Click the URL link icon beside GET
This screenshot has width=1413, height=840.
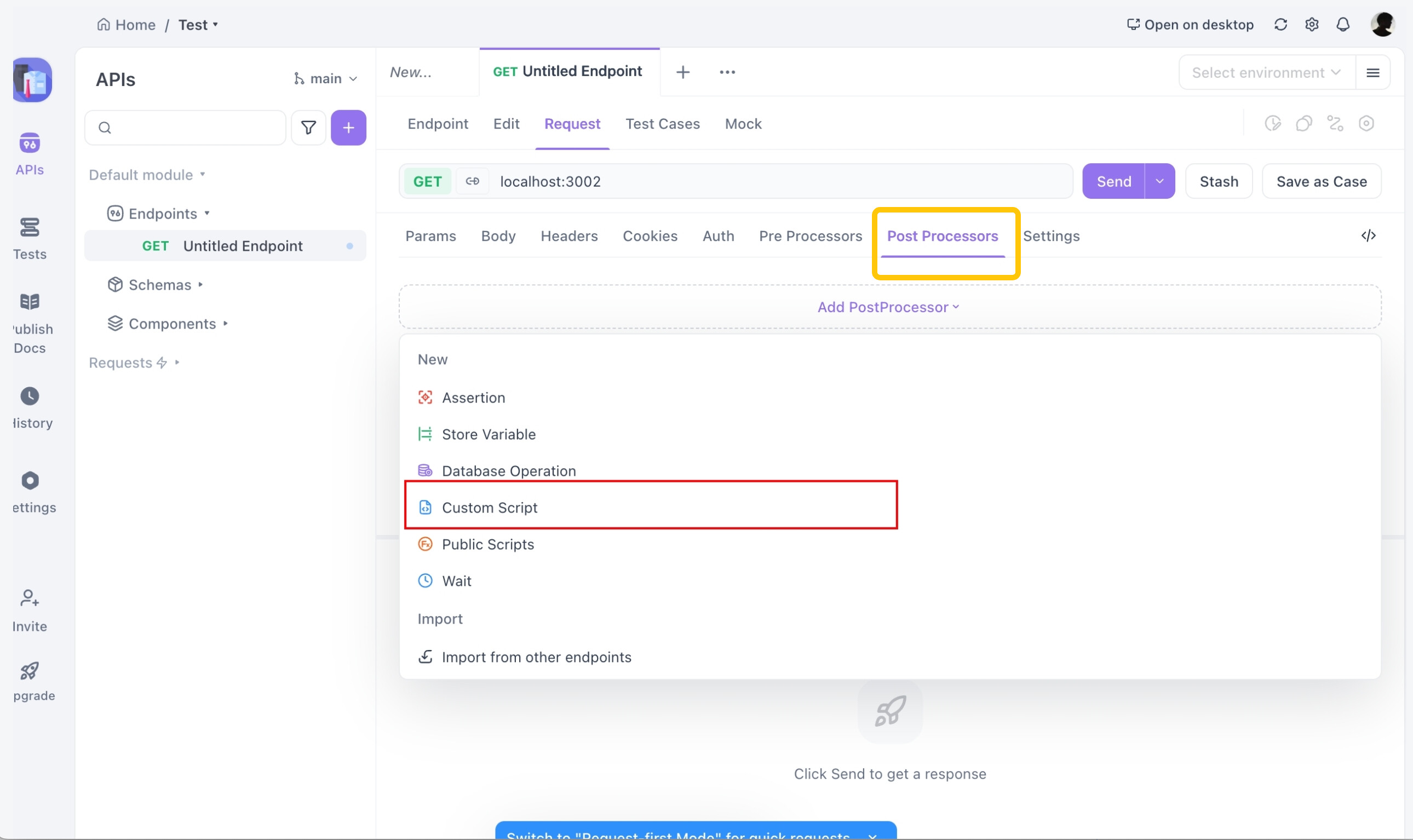pyautogui.click(x=472, y=181)
